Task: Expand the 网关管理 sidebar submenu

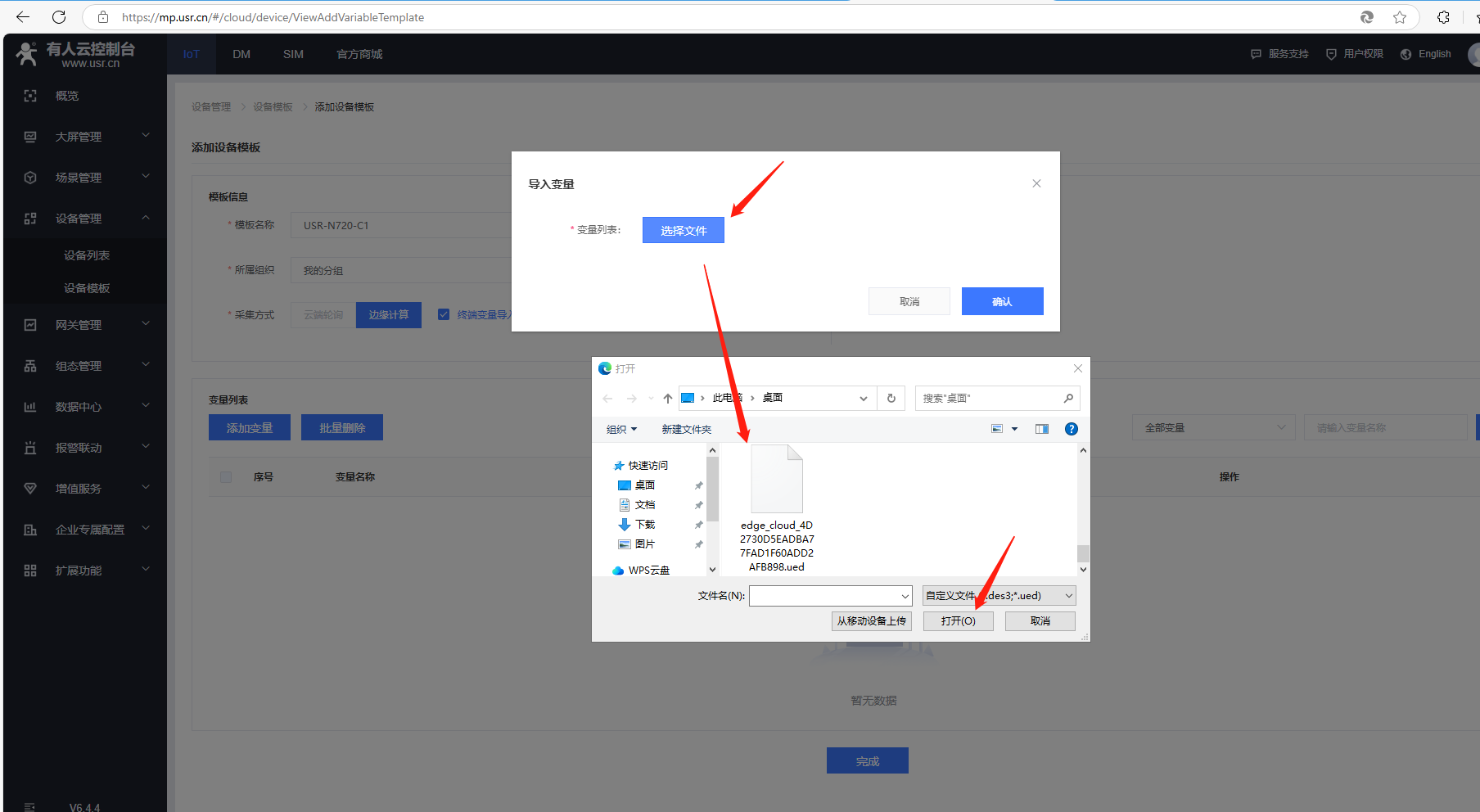Action: point(146,323)
